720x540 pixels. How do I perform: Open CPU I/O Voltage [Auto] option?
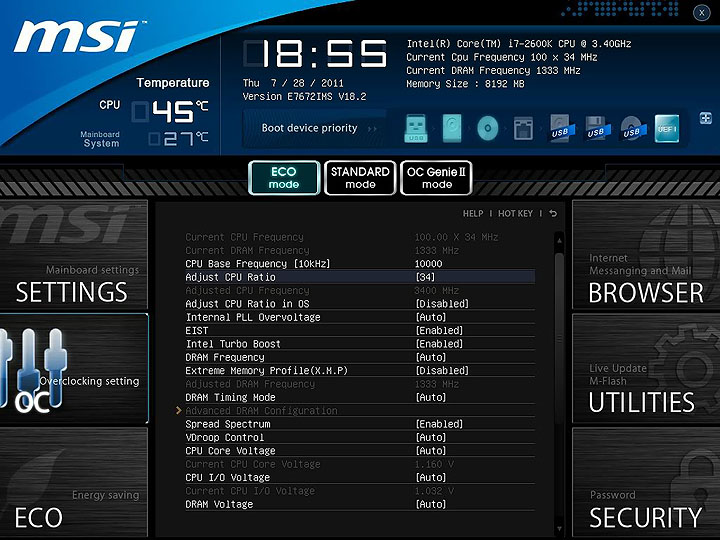[x=431, y=477]
